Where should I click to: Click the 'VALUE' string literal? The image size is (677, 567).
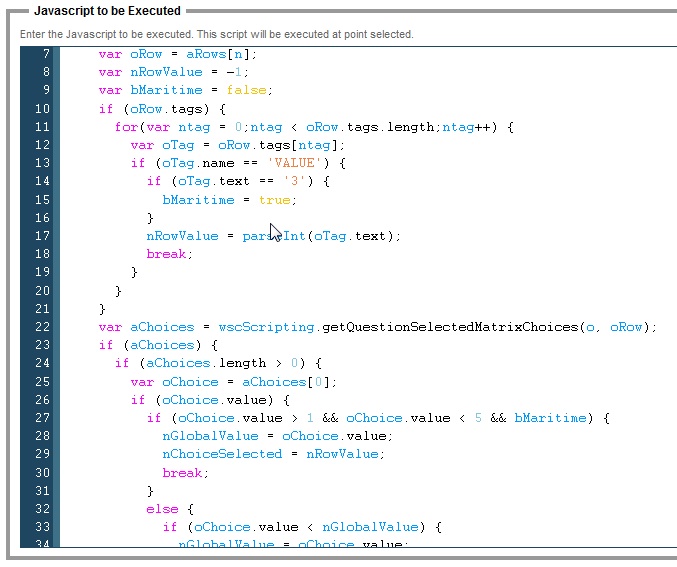(300, 163)
